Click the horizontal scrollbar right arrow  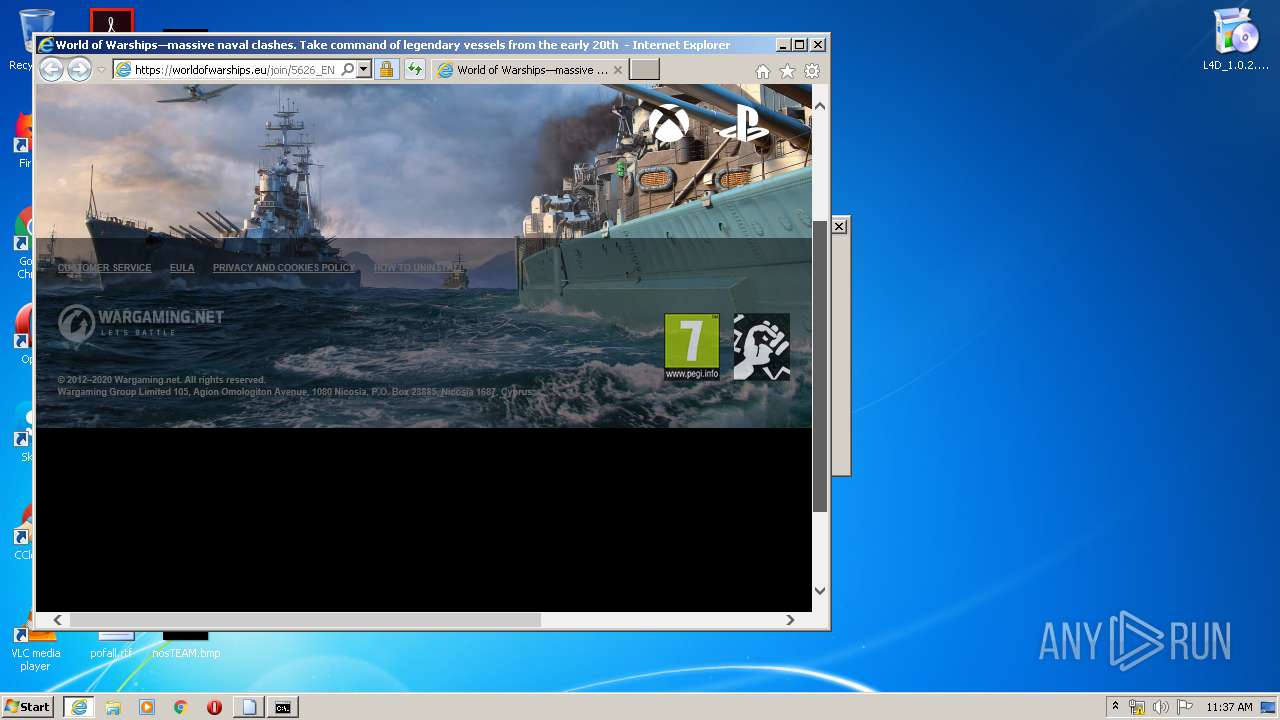[x=790, y=620]
